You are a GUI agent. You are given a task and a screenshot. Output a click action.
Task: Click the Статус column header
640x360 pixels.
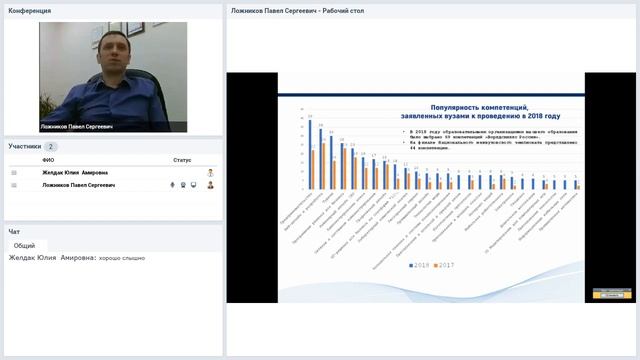coord(182,160)
